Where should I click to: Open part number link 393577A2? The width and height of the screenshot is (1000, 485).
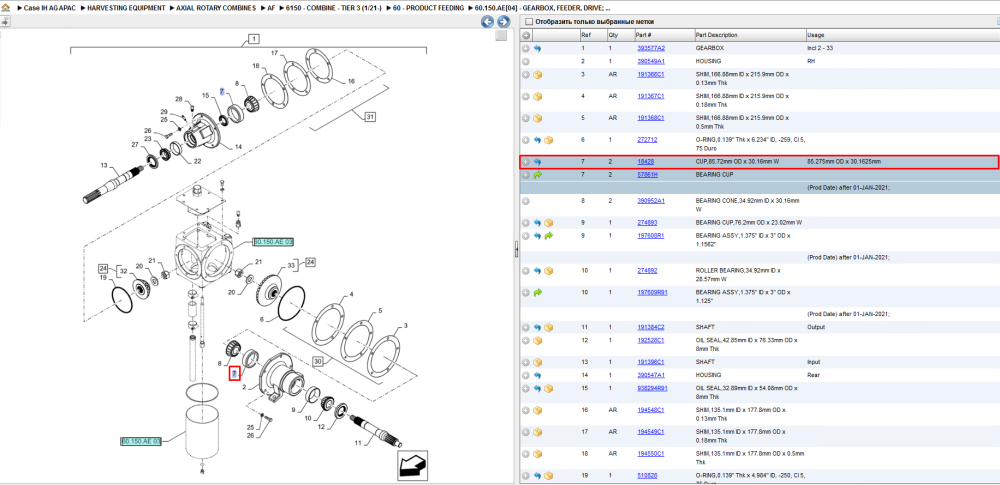[x=651, y=48]
